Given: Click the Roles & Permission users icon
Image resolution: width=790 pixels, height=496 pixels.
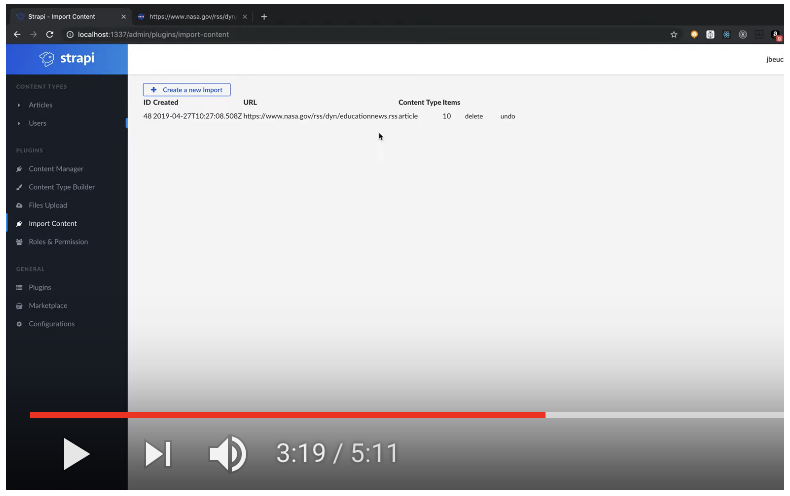Looking at the screenshot, I should [x=19, y=242].
